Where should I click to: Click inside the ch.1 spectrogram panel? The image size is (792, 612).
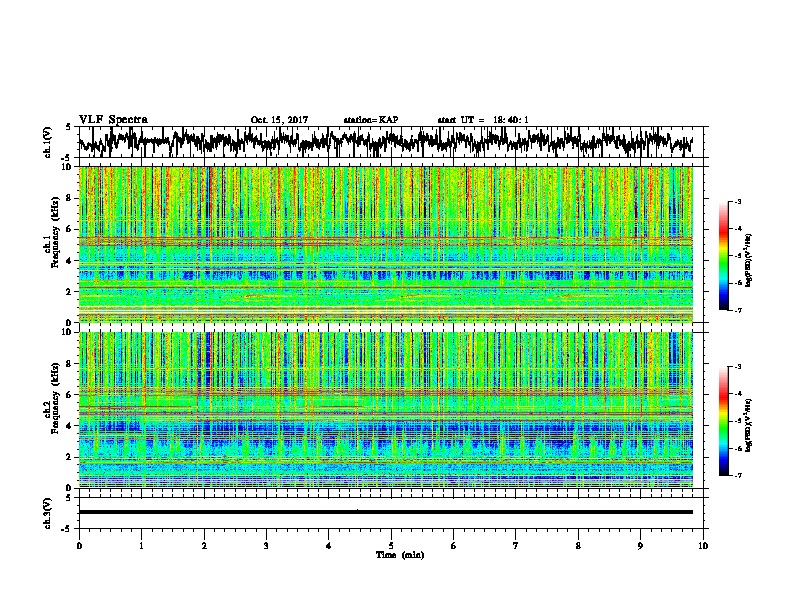click(x=385, y=244)
